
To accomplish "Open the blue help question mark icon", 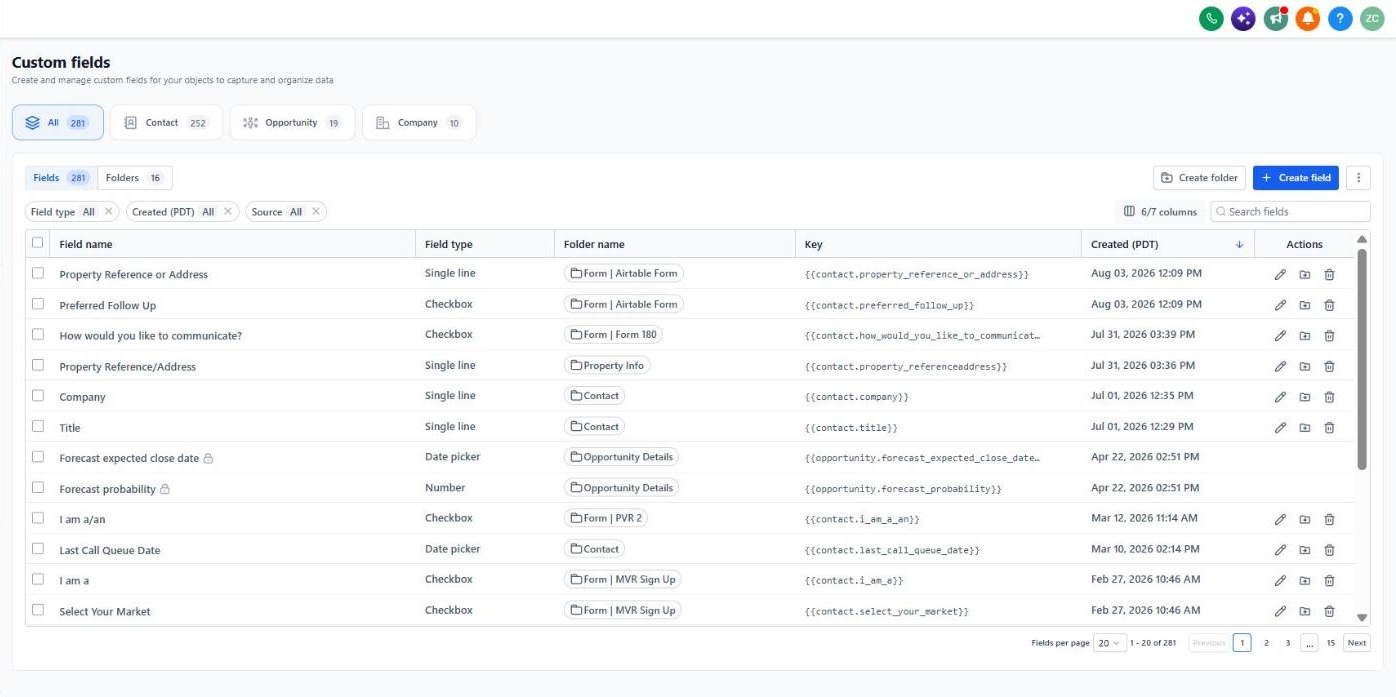I will 1340,18.
